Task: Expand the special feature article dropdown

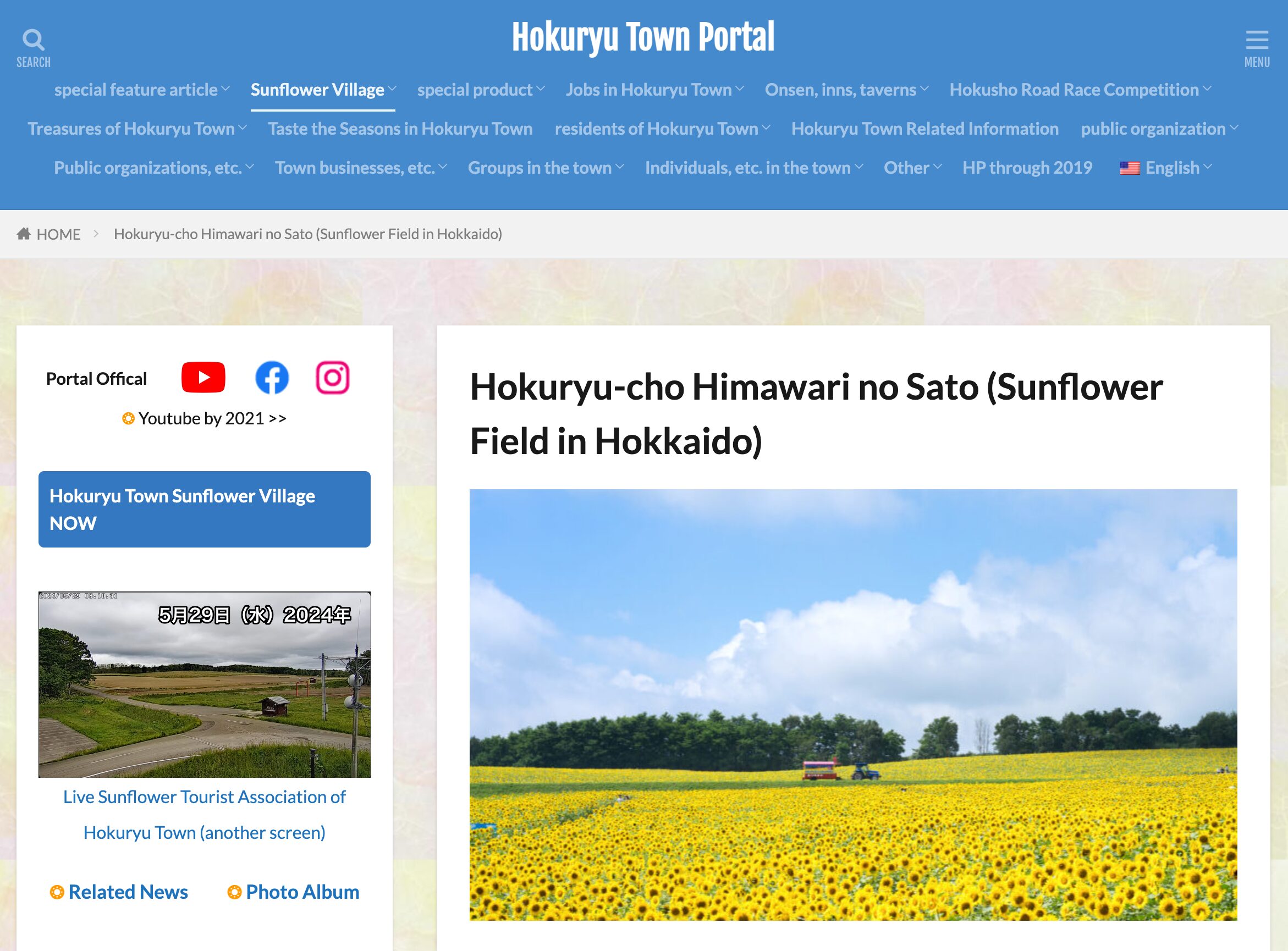Action: (135, 90)
